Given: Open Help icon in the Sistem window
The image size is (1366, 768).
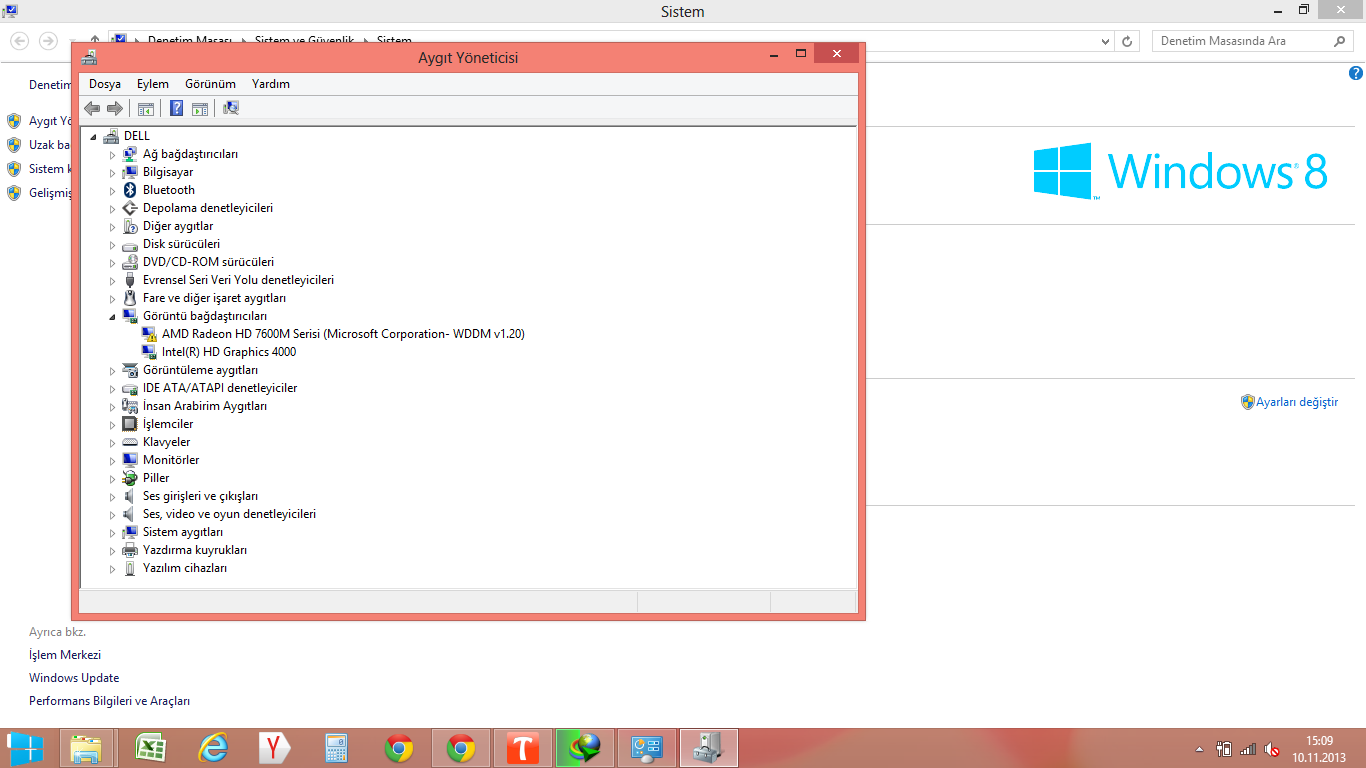Looking at the screenshot, I should tap(1356, 73).
